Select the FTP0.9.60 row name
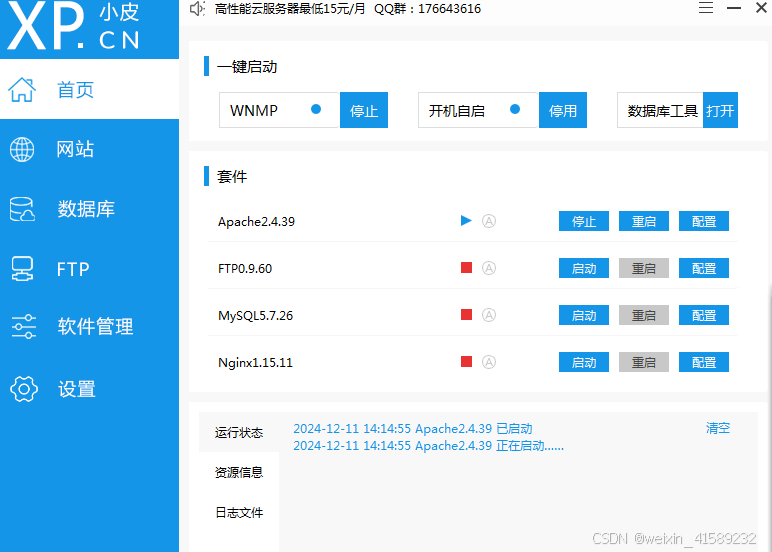Screen dimensions: 772x552 coord(245,268)
